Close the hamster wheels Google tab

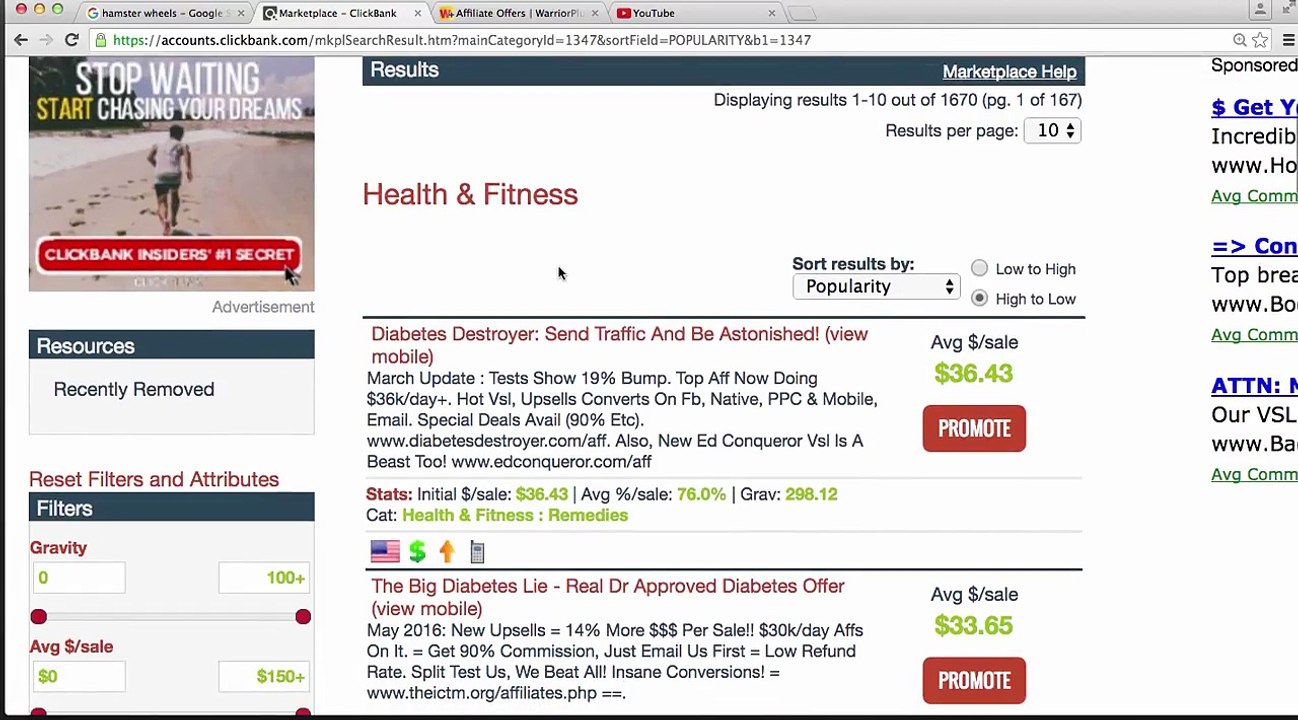241,13
